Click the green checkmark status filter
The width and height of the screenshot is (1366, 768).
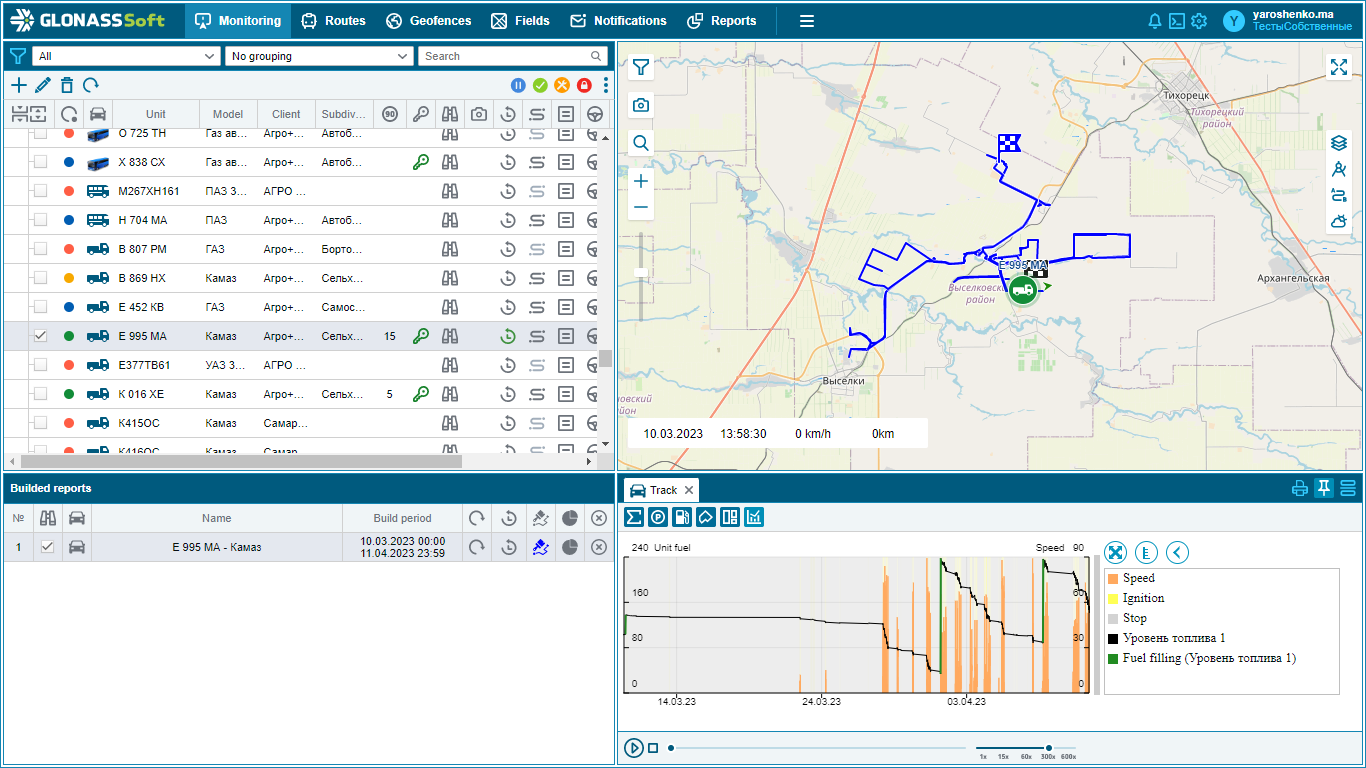pyautogui.click(x=540, y=86)
